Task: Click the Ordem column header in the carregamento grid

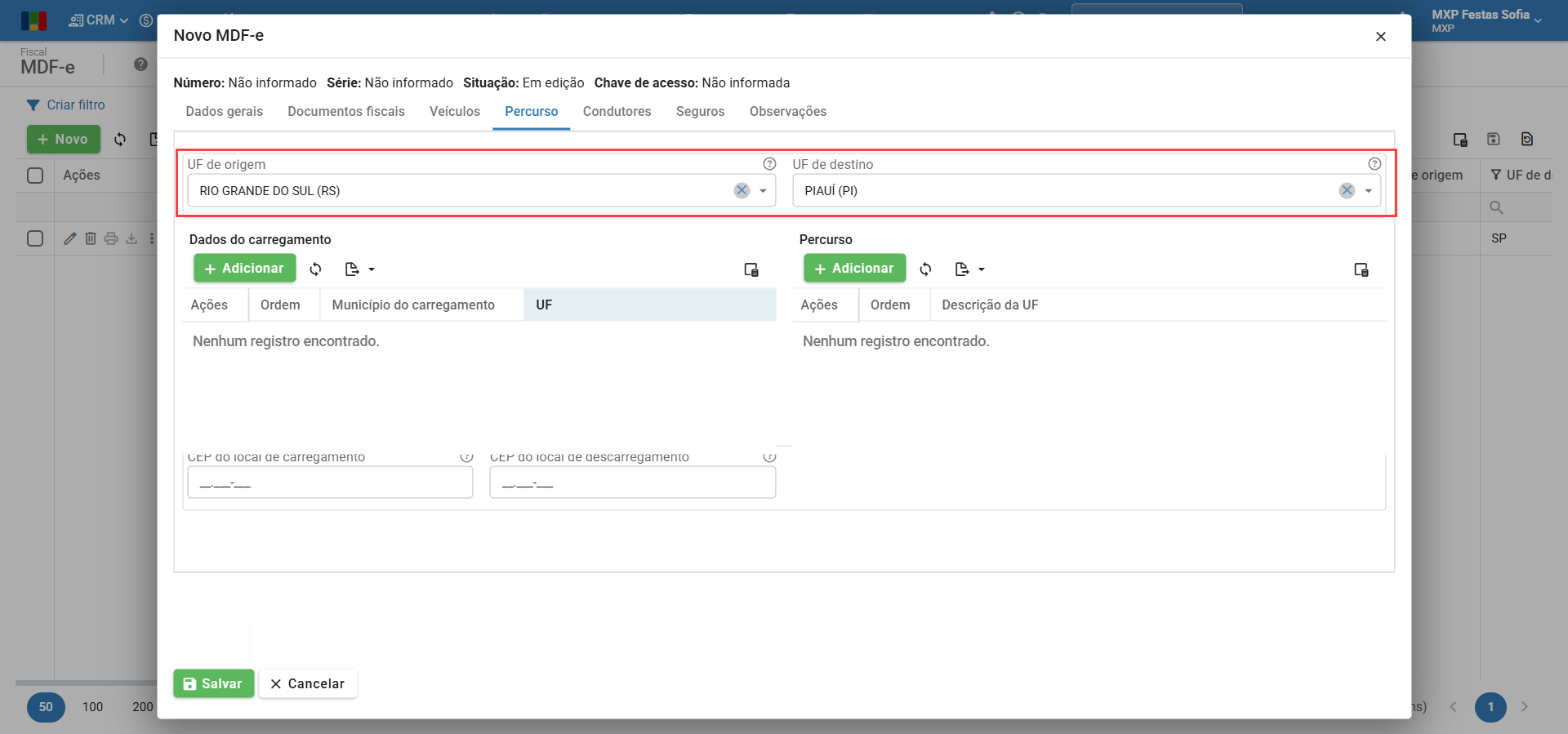Action: [284, 305]
